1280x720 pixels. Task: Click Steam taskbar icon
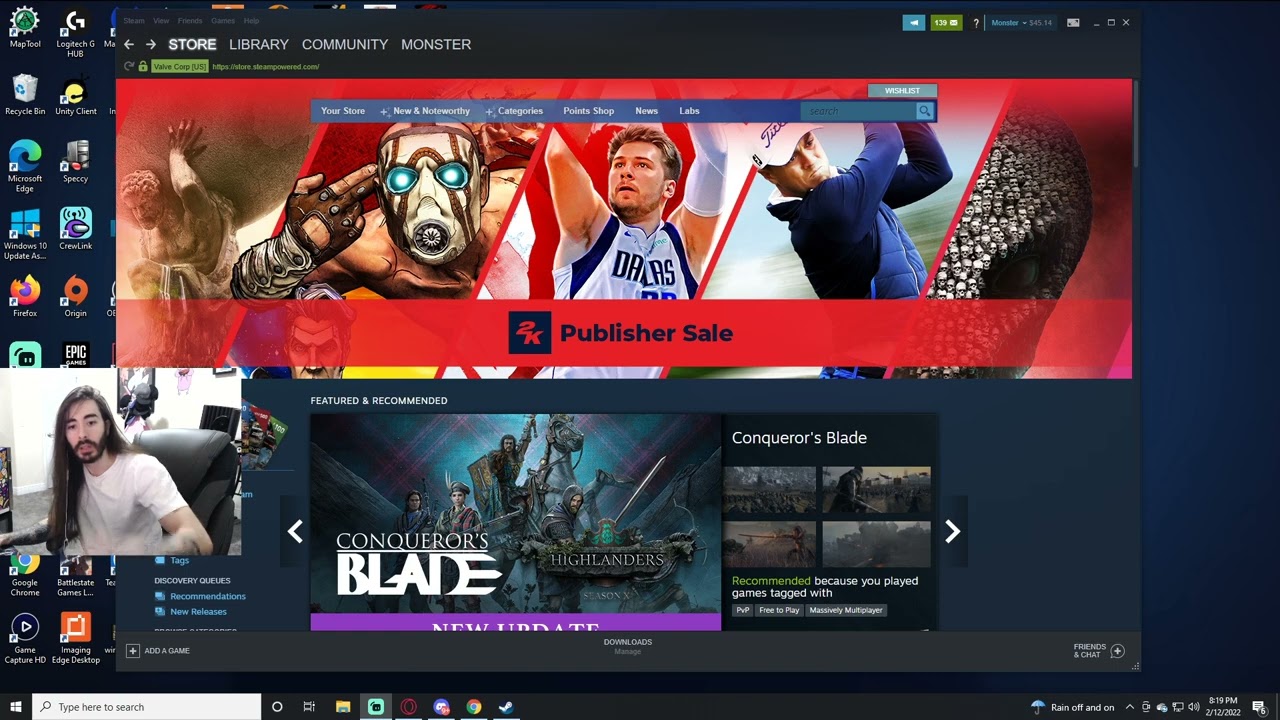pos(506,707)
